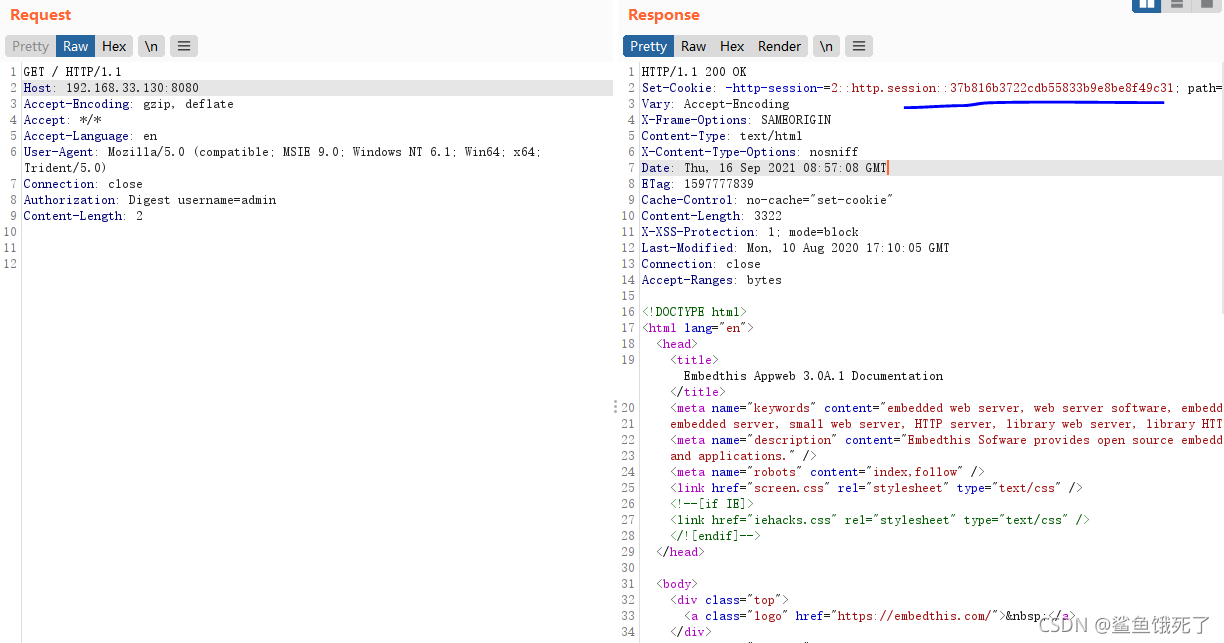Click the 'Vary: Accept-Encoding' response header
The width and height of the screenshot is (1224, 643).
(715, 104)
